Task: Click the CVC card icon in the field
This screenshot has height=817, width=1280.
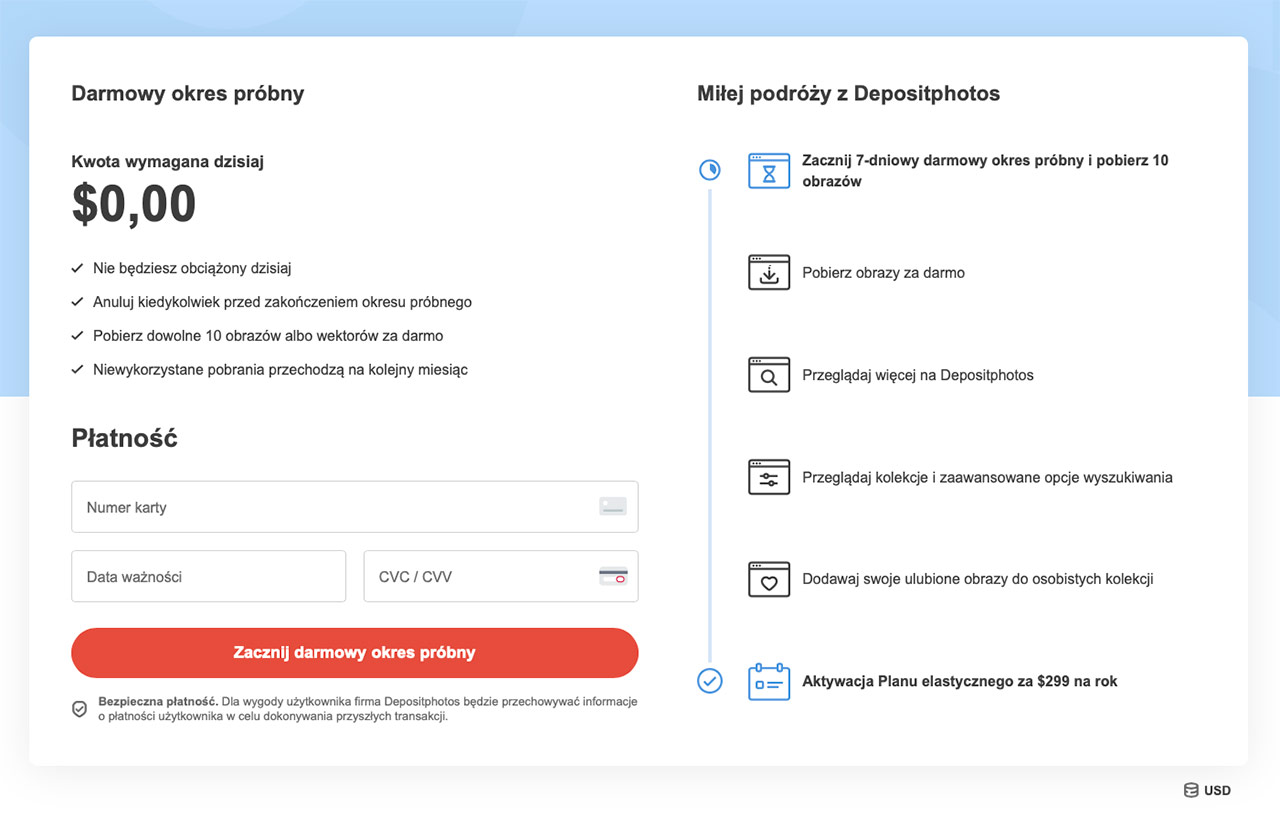Action: click(612, 577)
